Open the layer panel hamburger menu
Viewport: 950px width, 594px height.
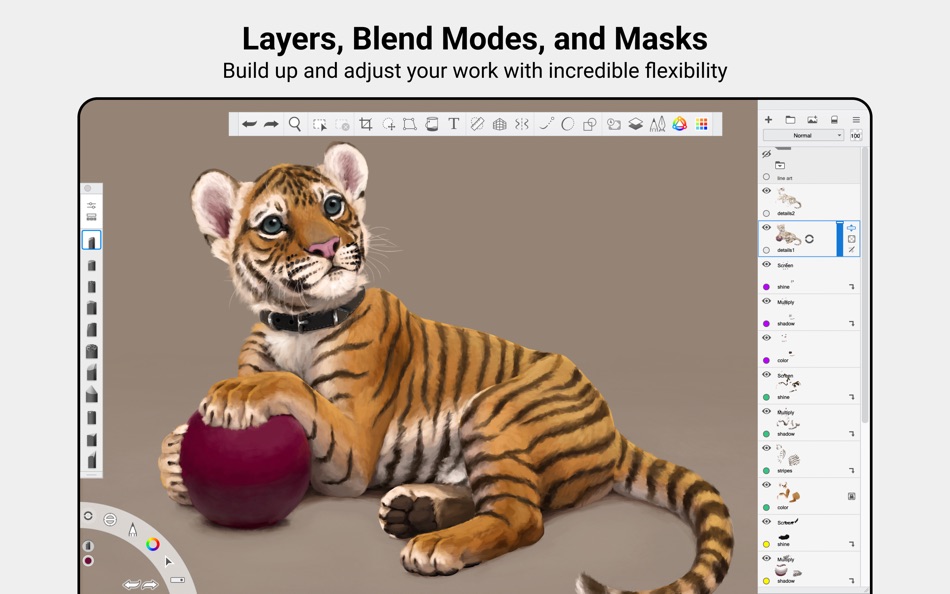856,119
